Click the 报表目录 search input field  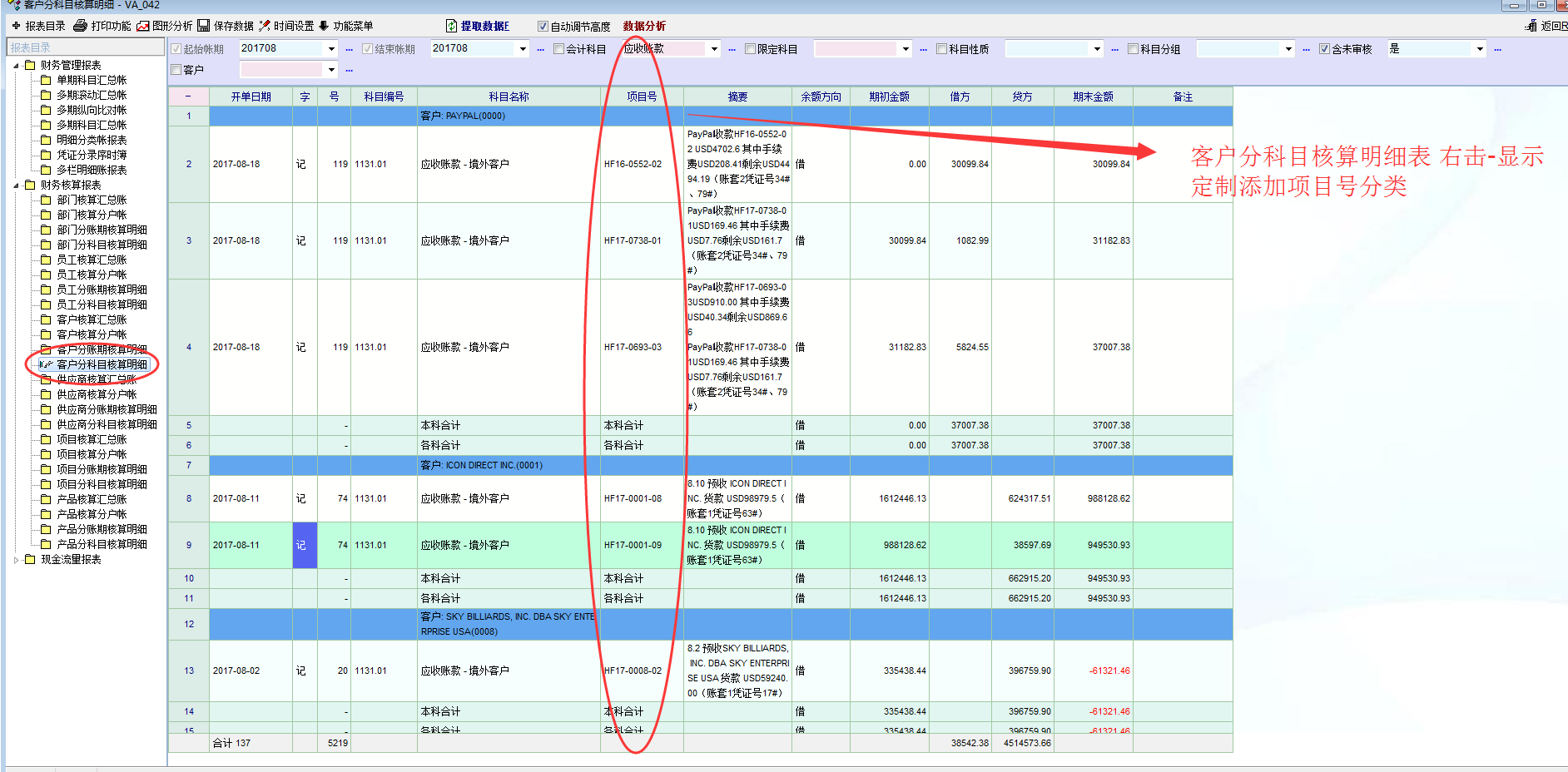coord(86,47)
